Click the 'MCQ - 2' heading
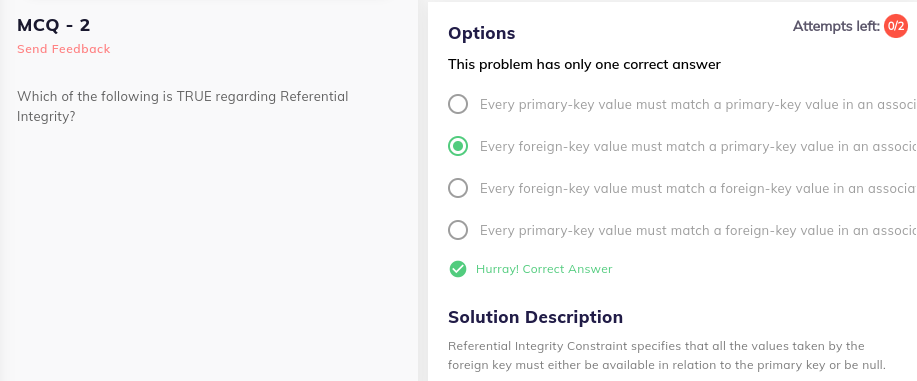This screenshot has height=381, width=917. 54,25
